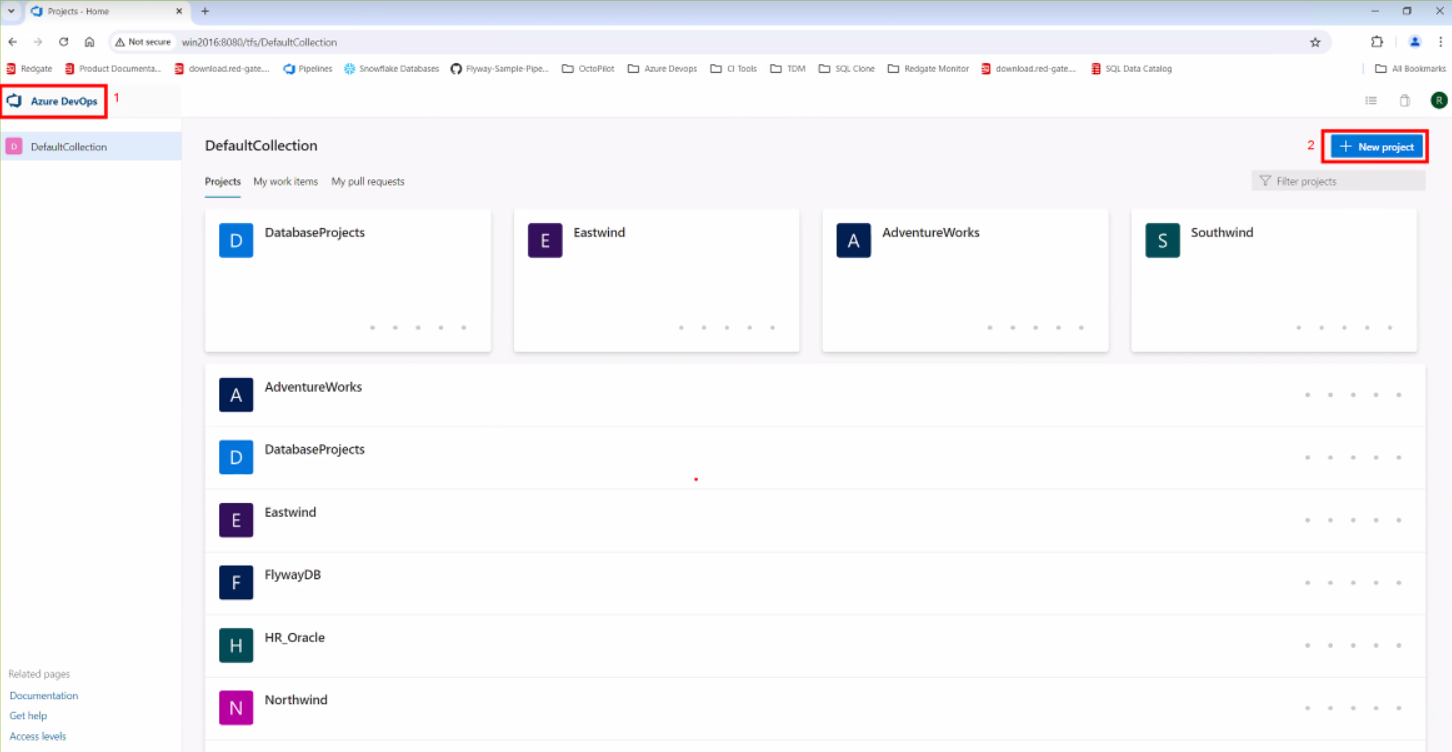Click the New project button
Image resolution: width=1452 pixels, height=752 pixels.
click(x=1377, y=147)
